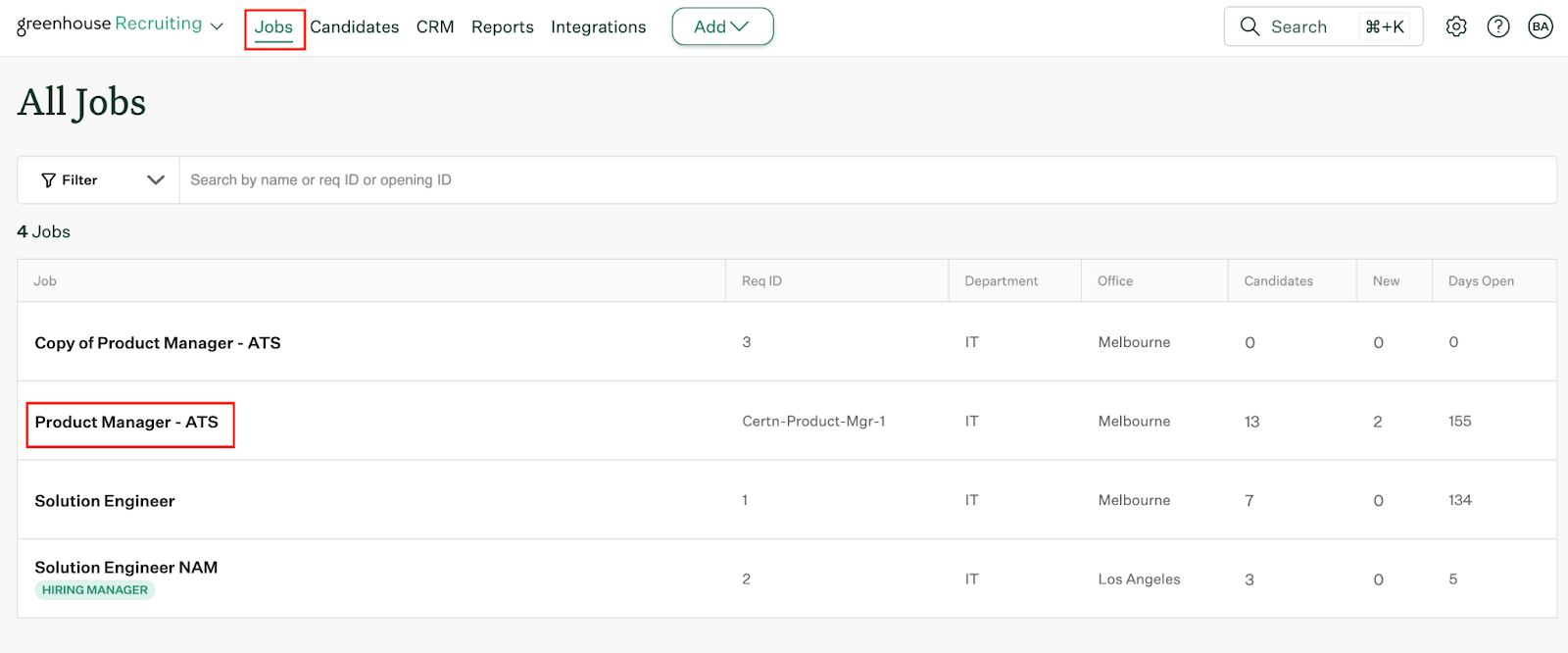
Task: Go to the Candidates tab
Action: 355,27
